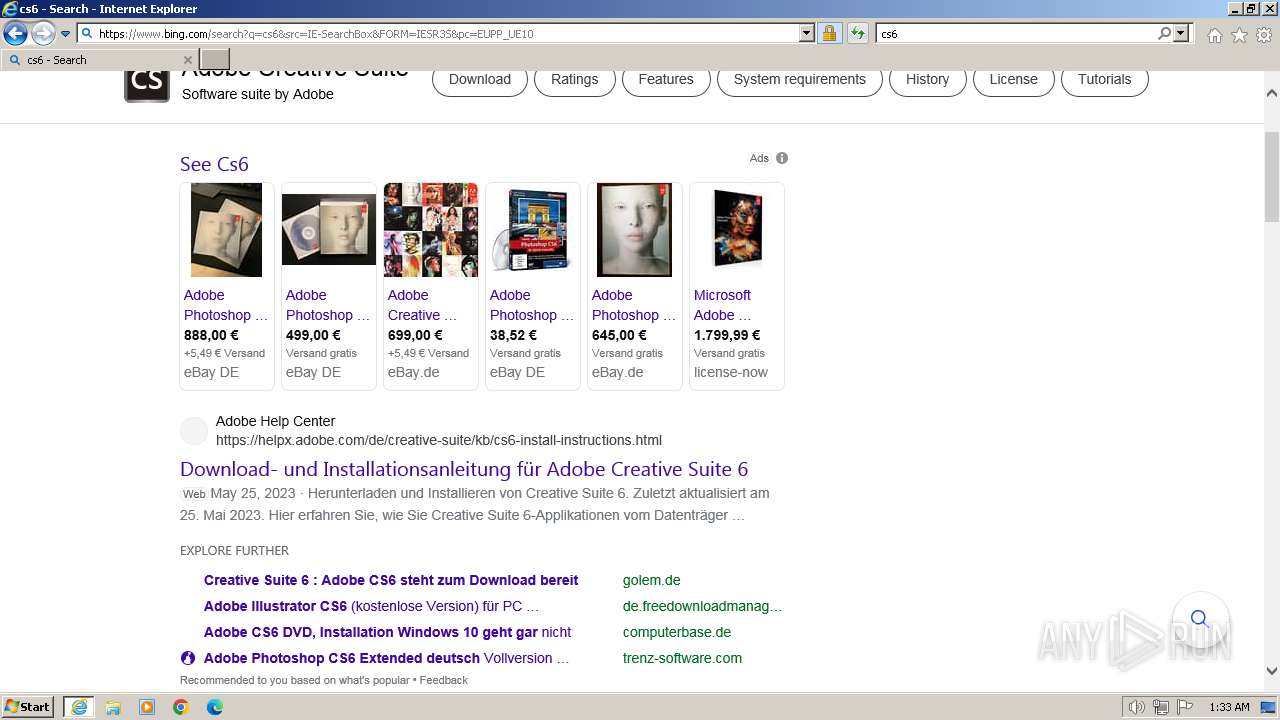Viewport: 1280px width, 720px height.
Task: Select the Ratings pill button
Action: (574, 79)
